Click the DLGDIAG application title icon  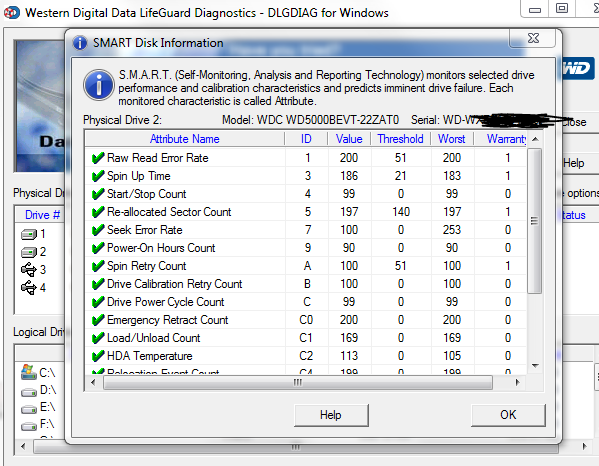click(x=11, y=13)
